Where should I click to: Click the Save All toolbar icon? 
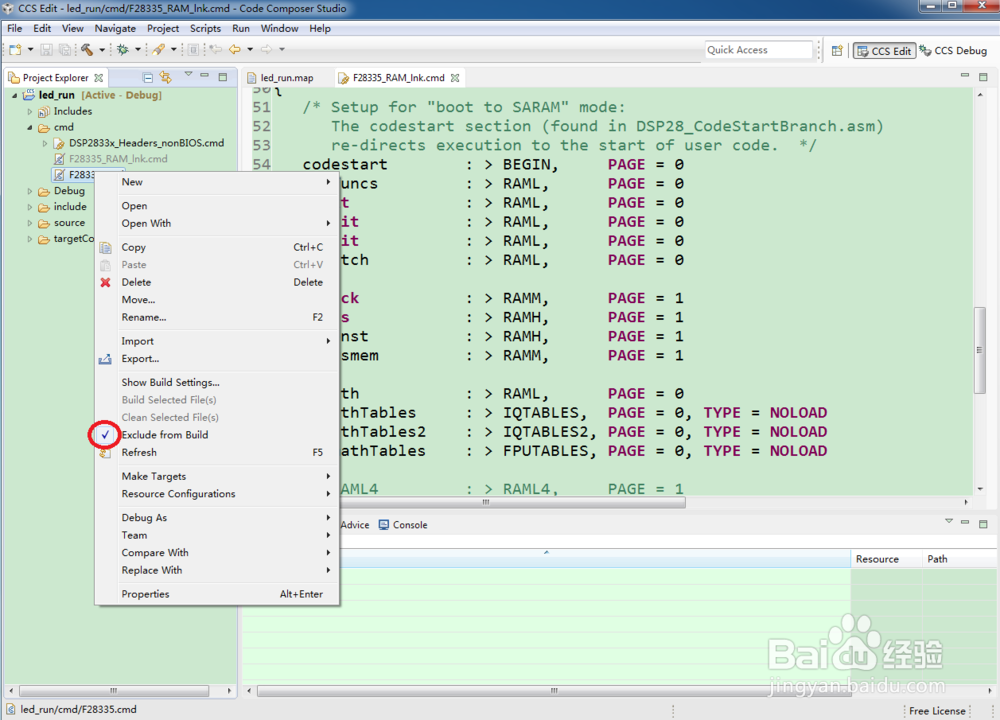[64, 50]
